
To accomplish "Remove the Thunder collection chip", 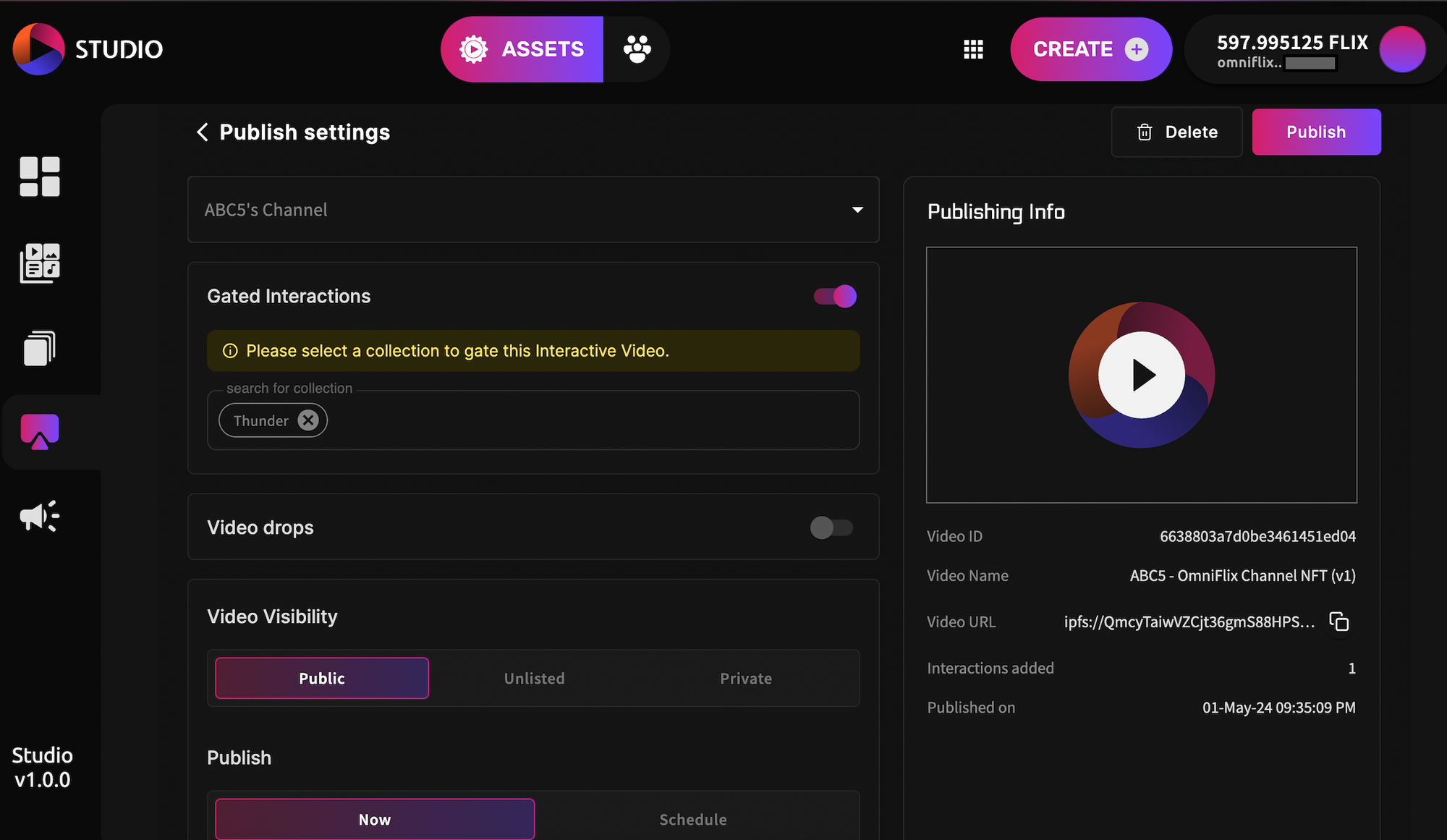I will pos(308,420).
